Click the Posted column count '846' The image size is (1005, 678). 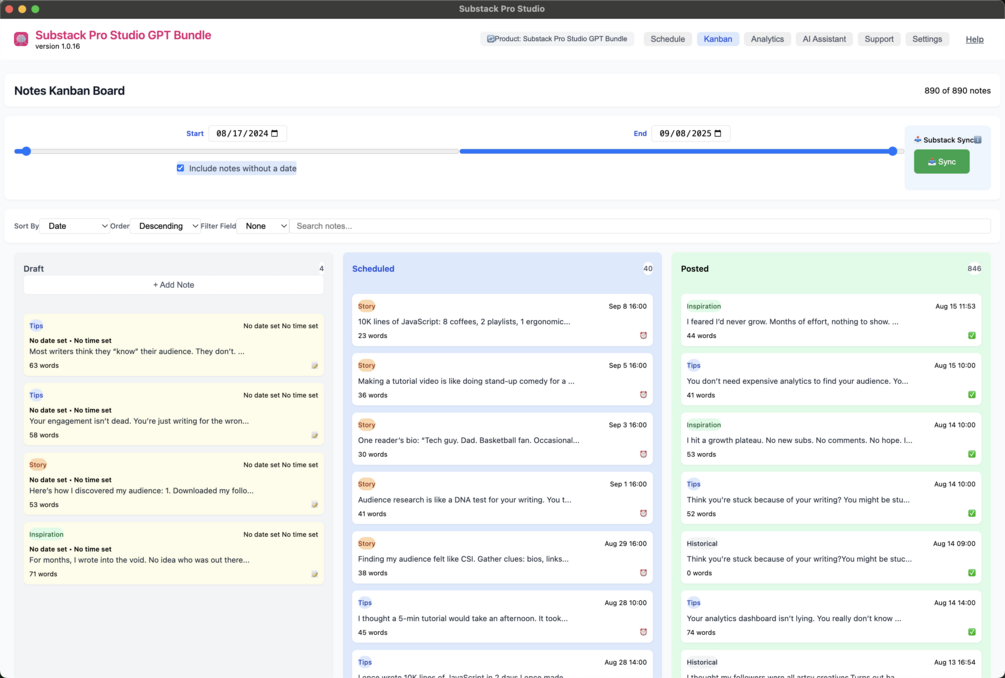point(974,269)
